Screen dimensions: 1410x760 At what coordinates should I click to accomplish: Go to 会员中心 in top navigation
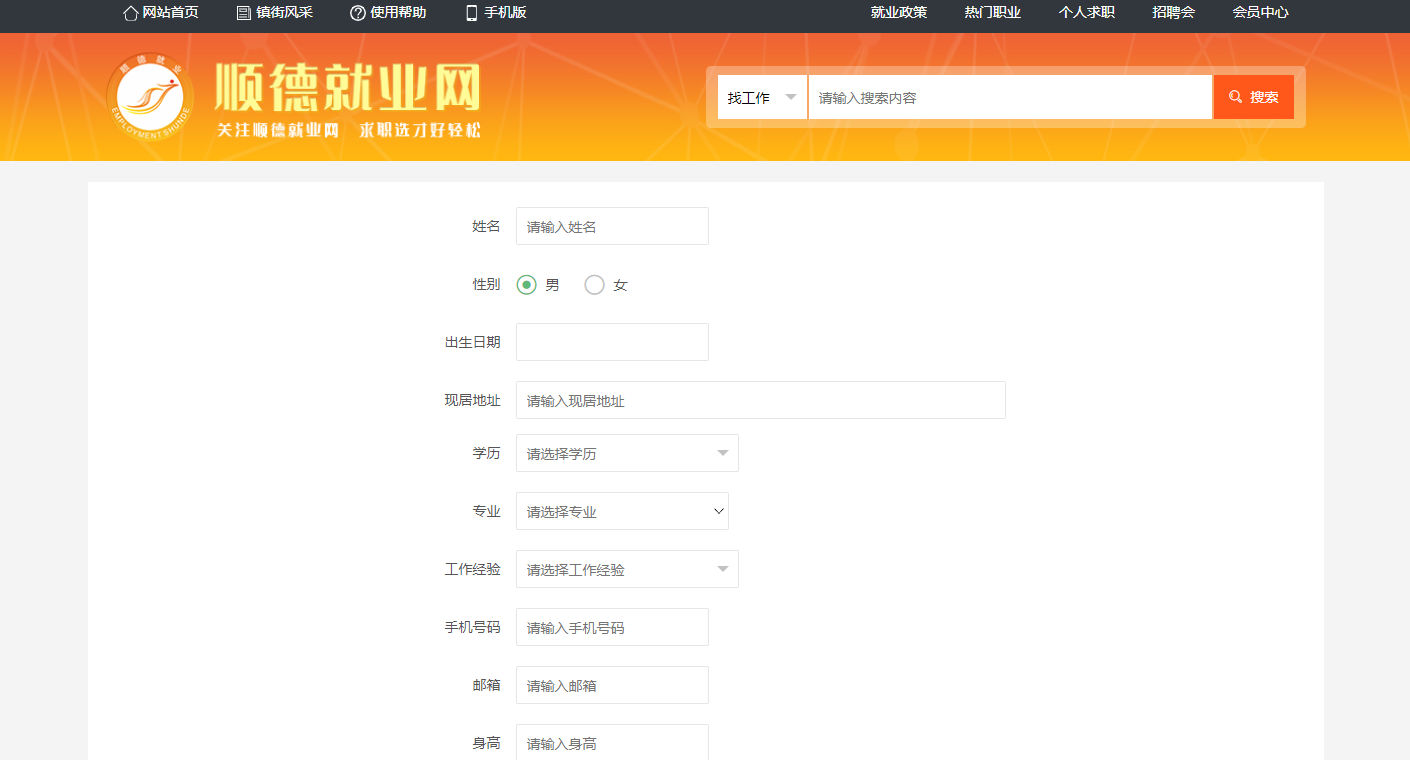point(1260,13)
